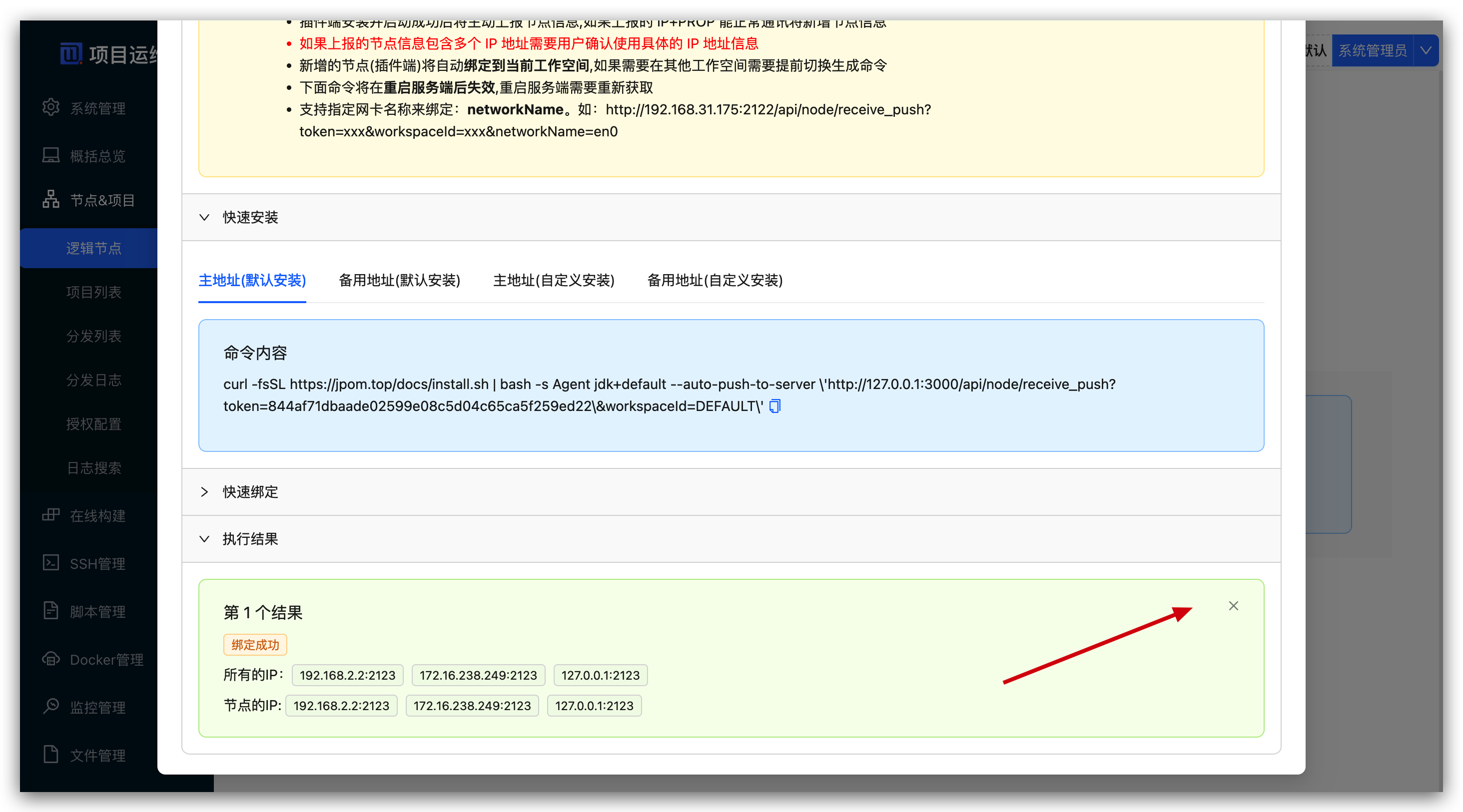The image size is (1463, 812).
Task: Click the 监控管理 monitor icon
Action: (x=50, y=707)
